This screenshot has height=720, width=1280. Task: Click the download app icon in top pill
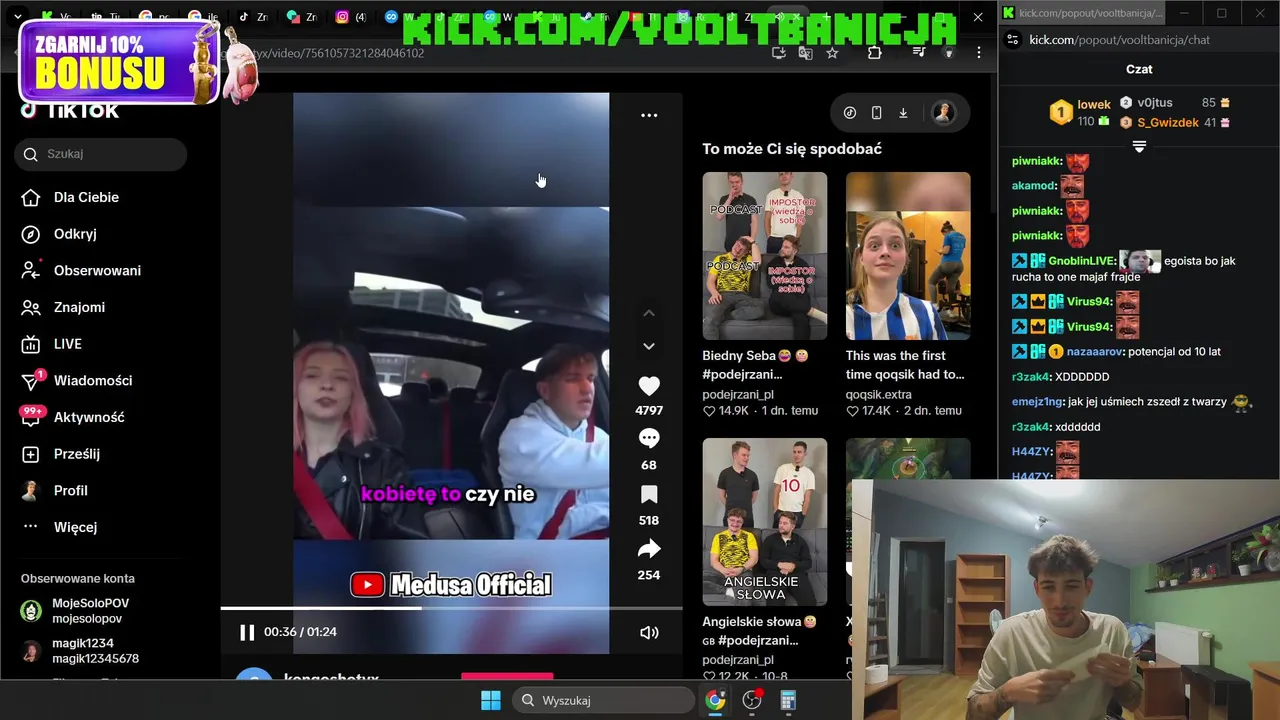pyautogui.click(x=903, y=113)
